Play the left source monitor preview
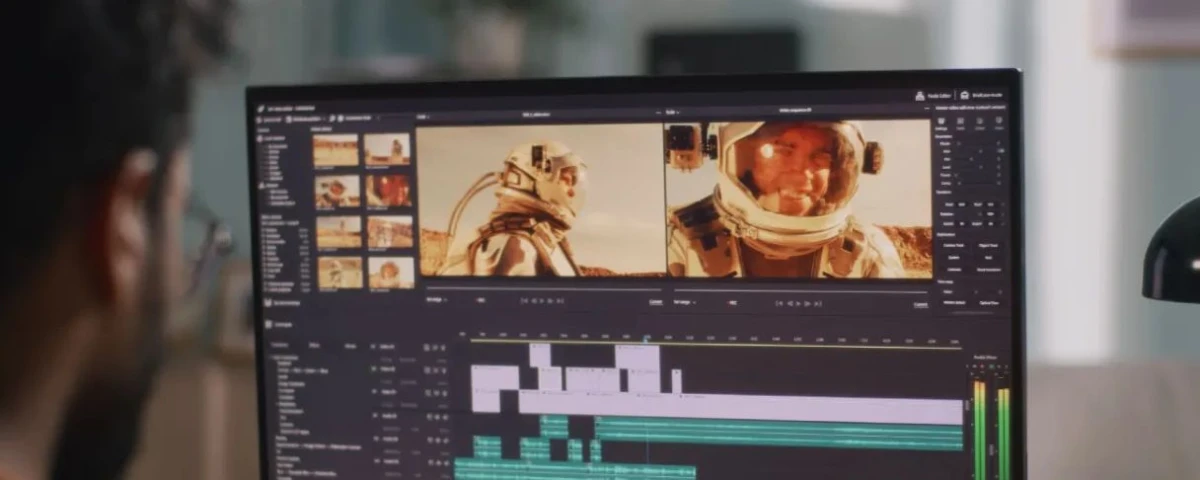This screenshot has width=1200, height=480. click(x=541, y=300)
